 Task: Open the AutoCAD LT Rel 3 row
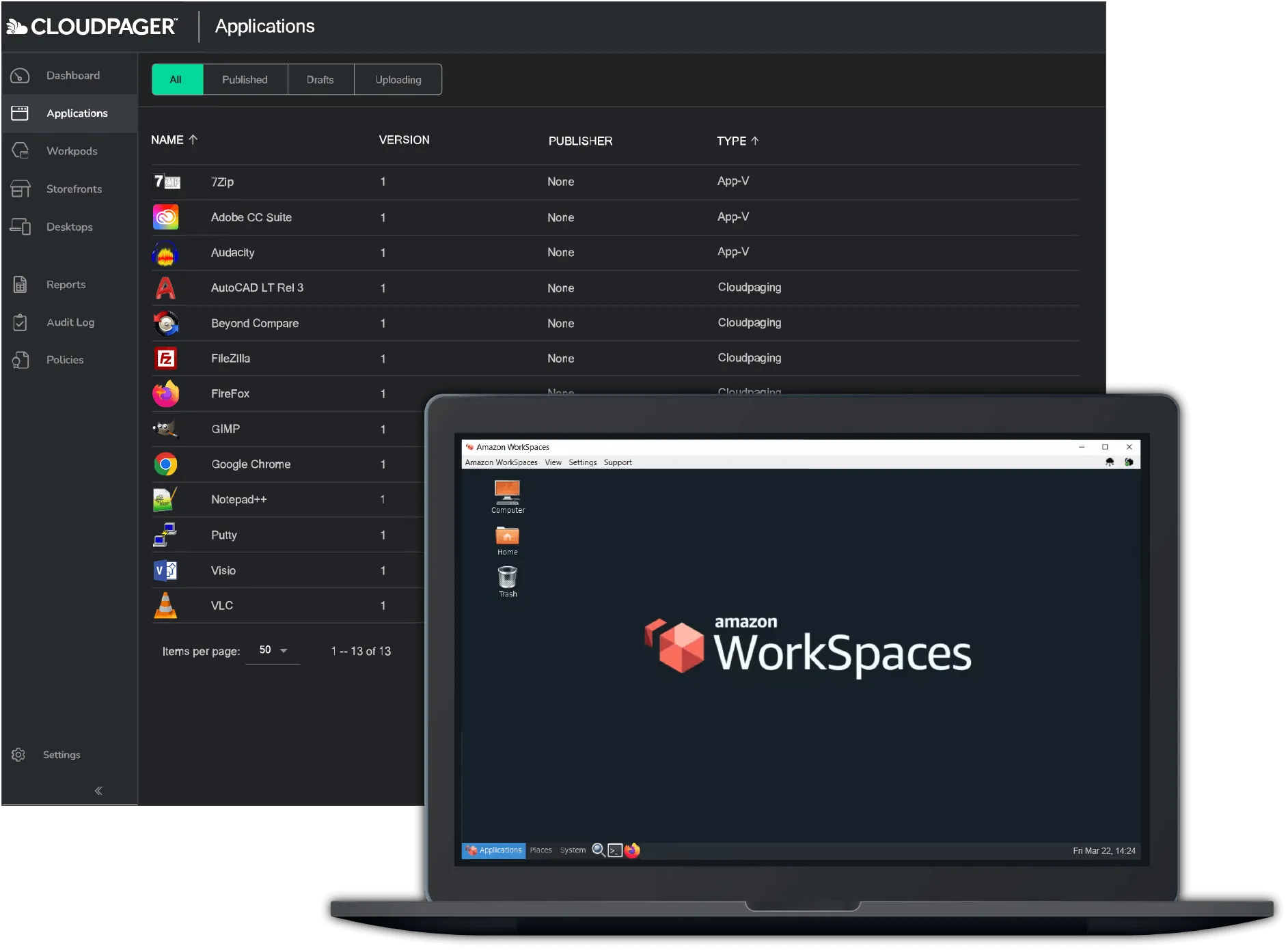click(x=257, y=288)
